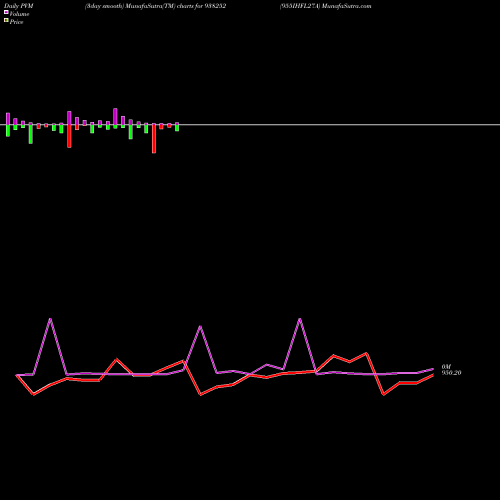Click the purple Volume legend swatch
500x500 pixels.
point(6,12)
